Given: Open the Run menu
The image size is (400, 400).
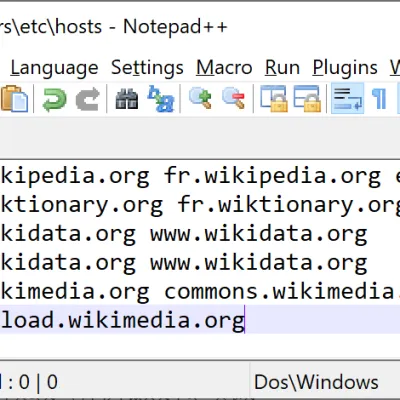Looking at the screenshot, I should pos(282,68).
